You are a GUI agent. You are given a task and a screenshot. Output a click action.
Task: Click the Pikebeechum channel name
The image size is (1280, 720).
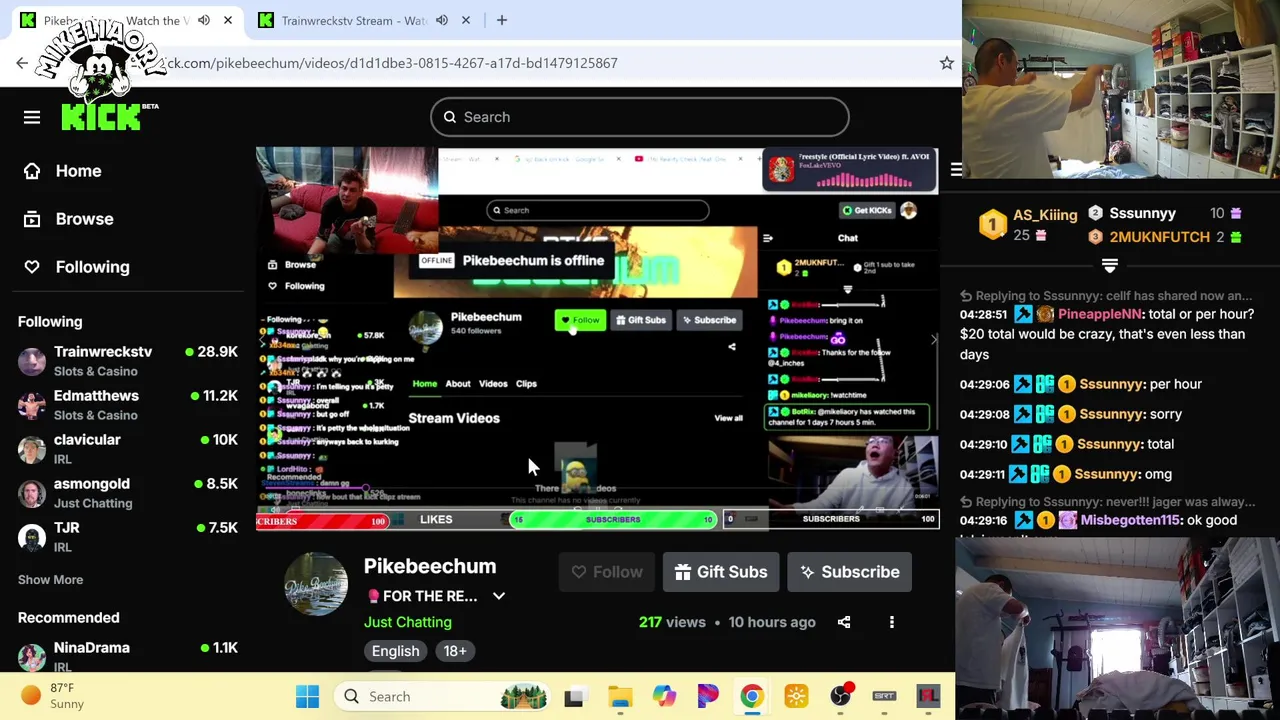coord(430,566)
